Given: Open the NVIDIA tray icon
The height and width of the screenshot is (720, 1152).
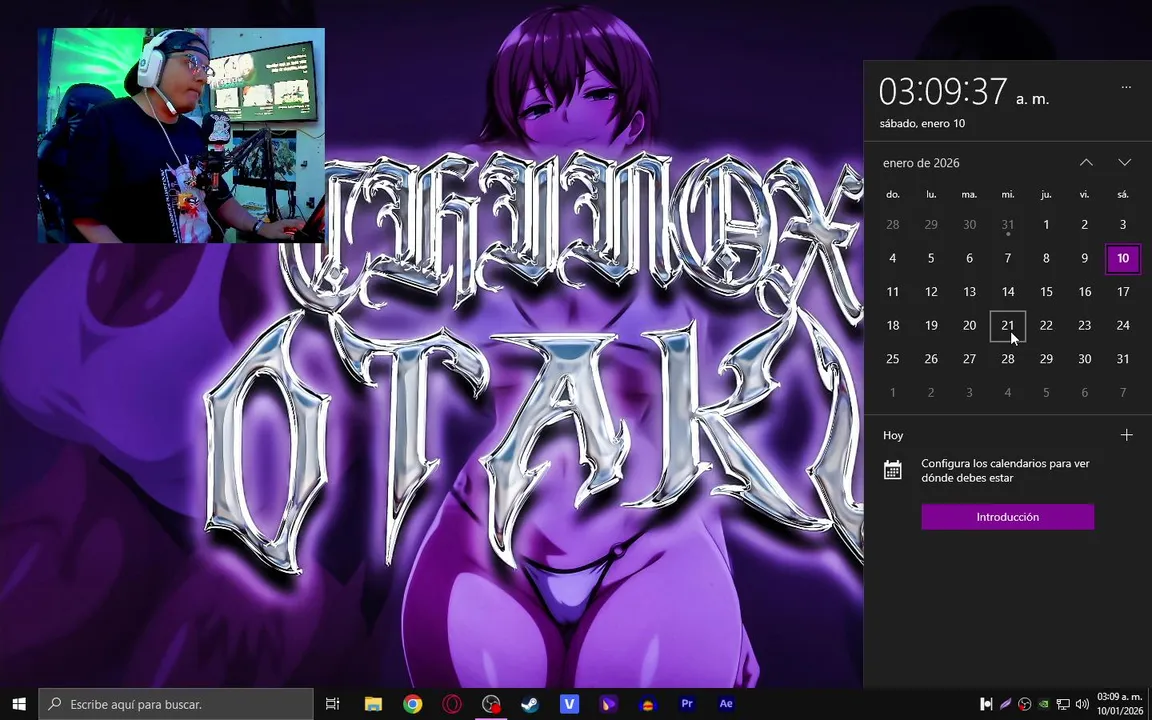Looking at the screenshot, I should (1044, 704).
